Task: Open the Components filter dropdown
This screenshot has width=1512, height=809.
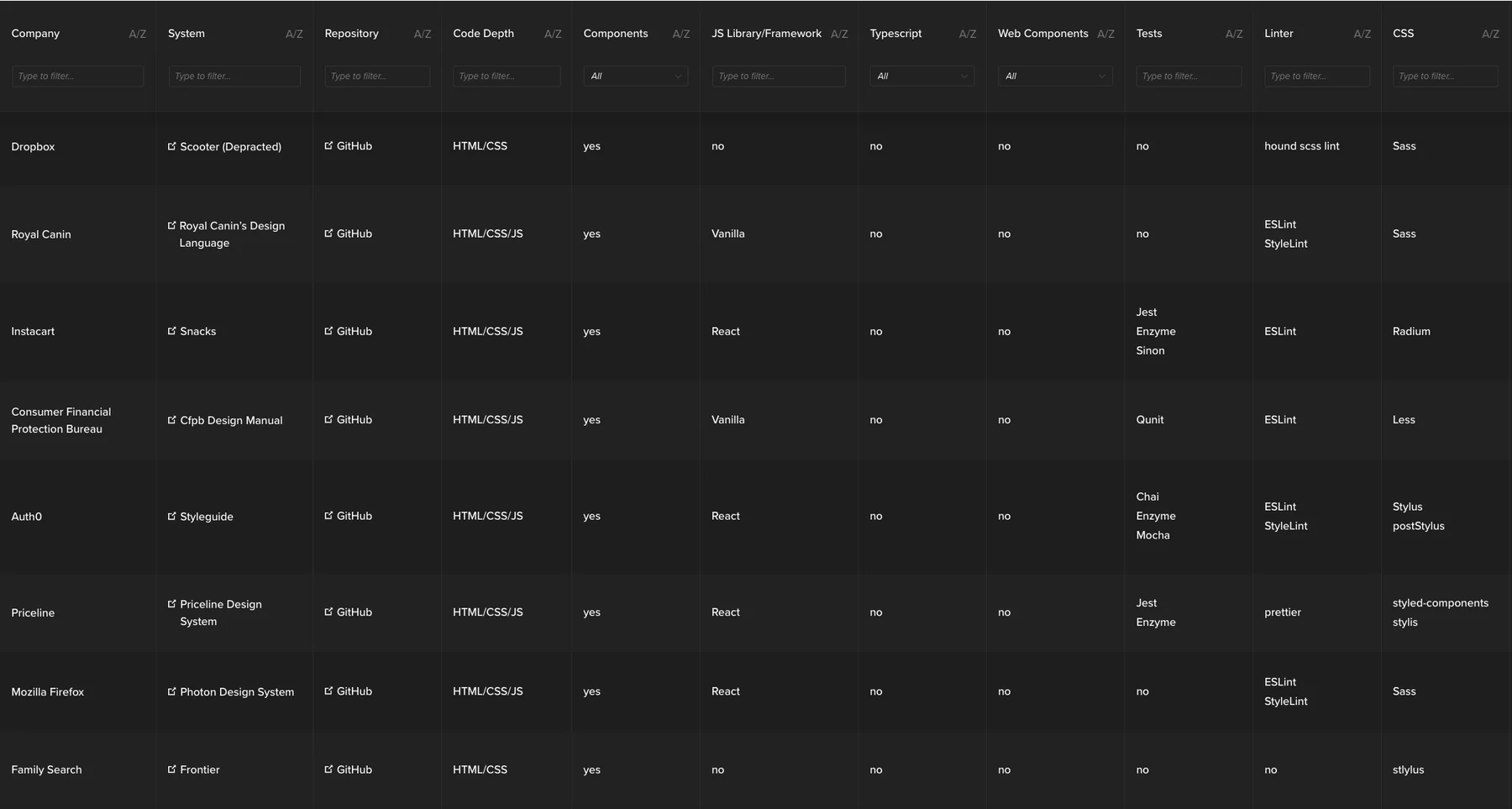Action: (x=636, y=76)
